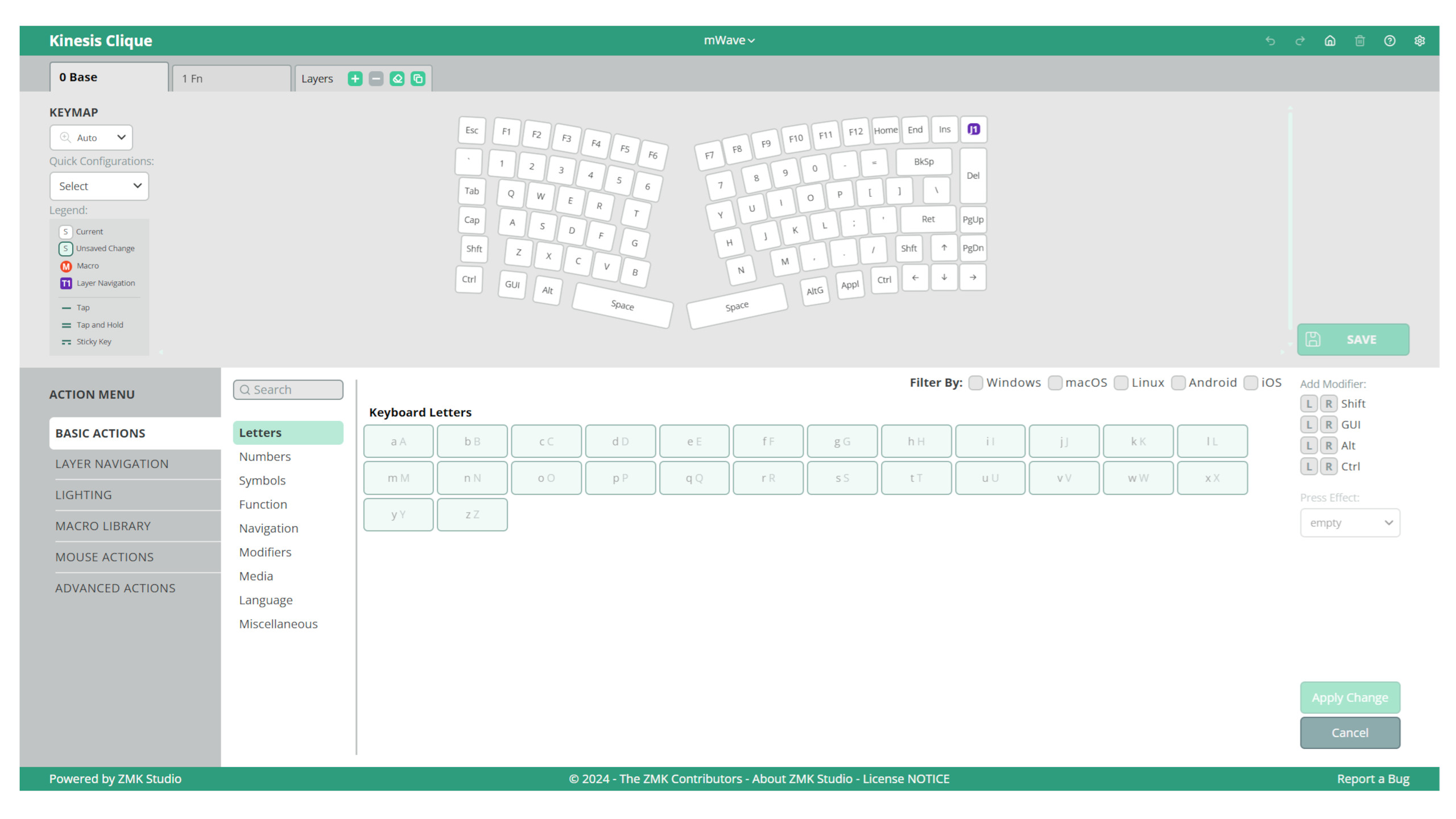Toggle Left GUI modifier

1309,425
